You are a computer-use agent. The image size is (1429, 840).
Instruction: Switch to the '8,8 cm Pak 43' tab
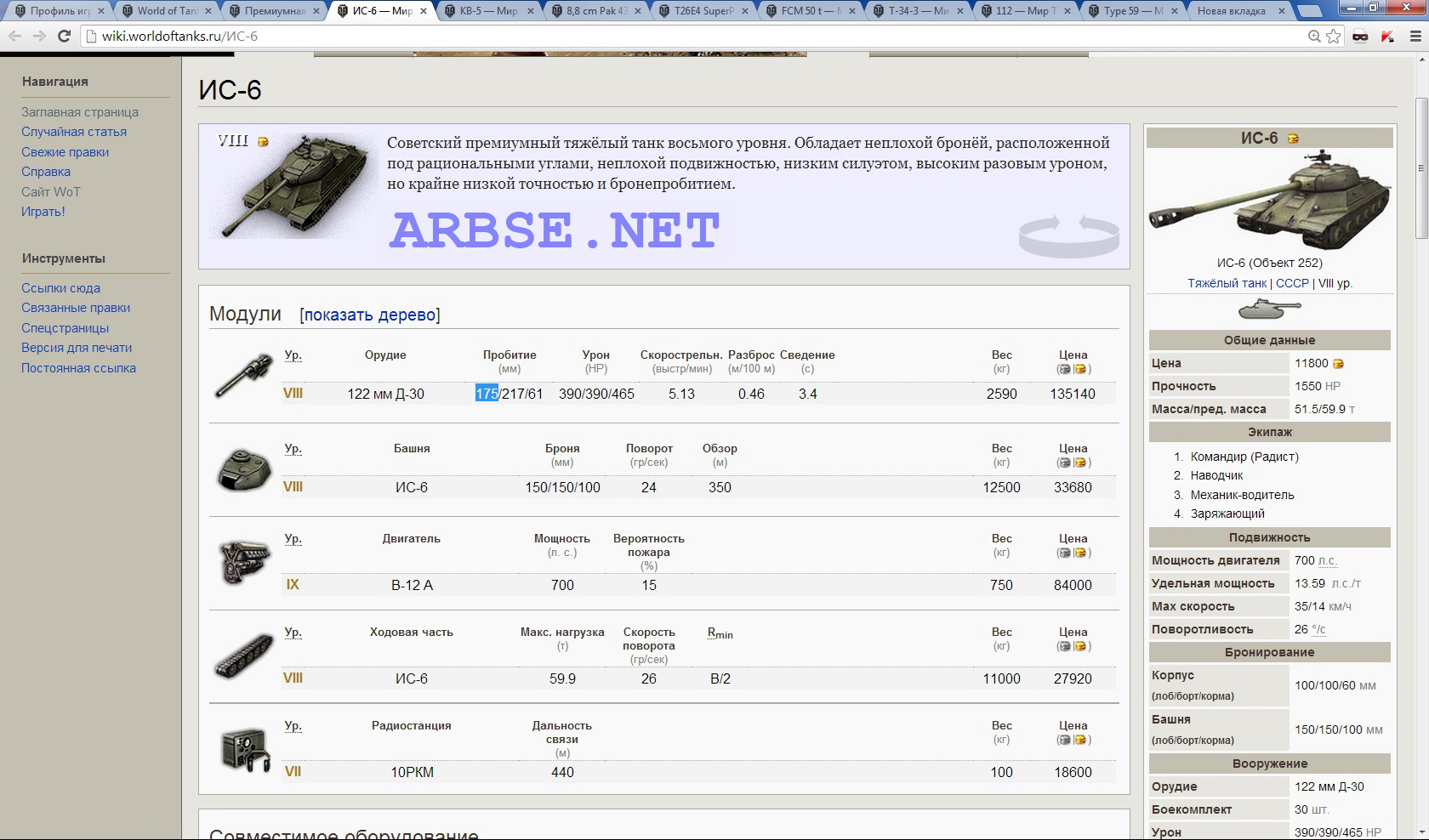[595, 11]
